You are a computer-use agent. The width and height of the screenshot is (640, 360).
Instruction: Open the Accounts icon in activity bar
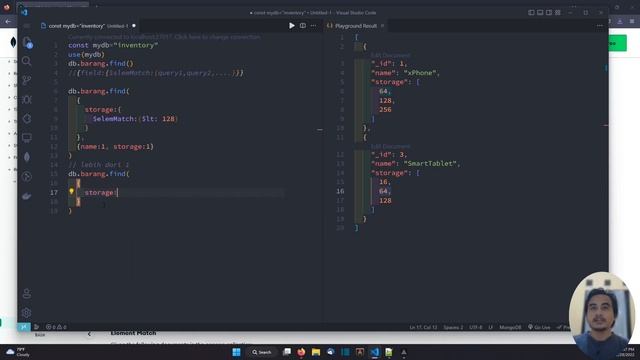pyautogui.click(x=27, y=293)
